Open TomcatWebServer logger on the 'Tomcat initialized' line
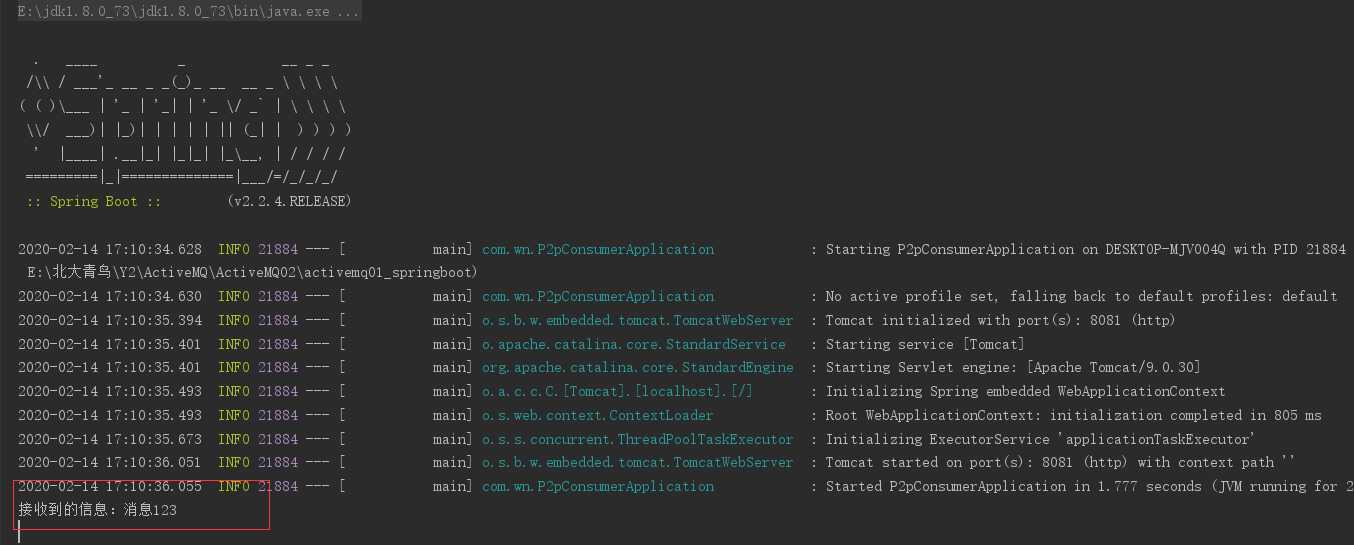This screenshot has width=1354, height=545. coord(638,320)
